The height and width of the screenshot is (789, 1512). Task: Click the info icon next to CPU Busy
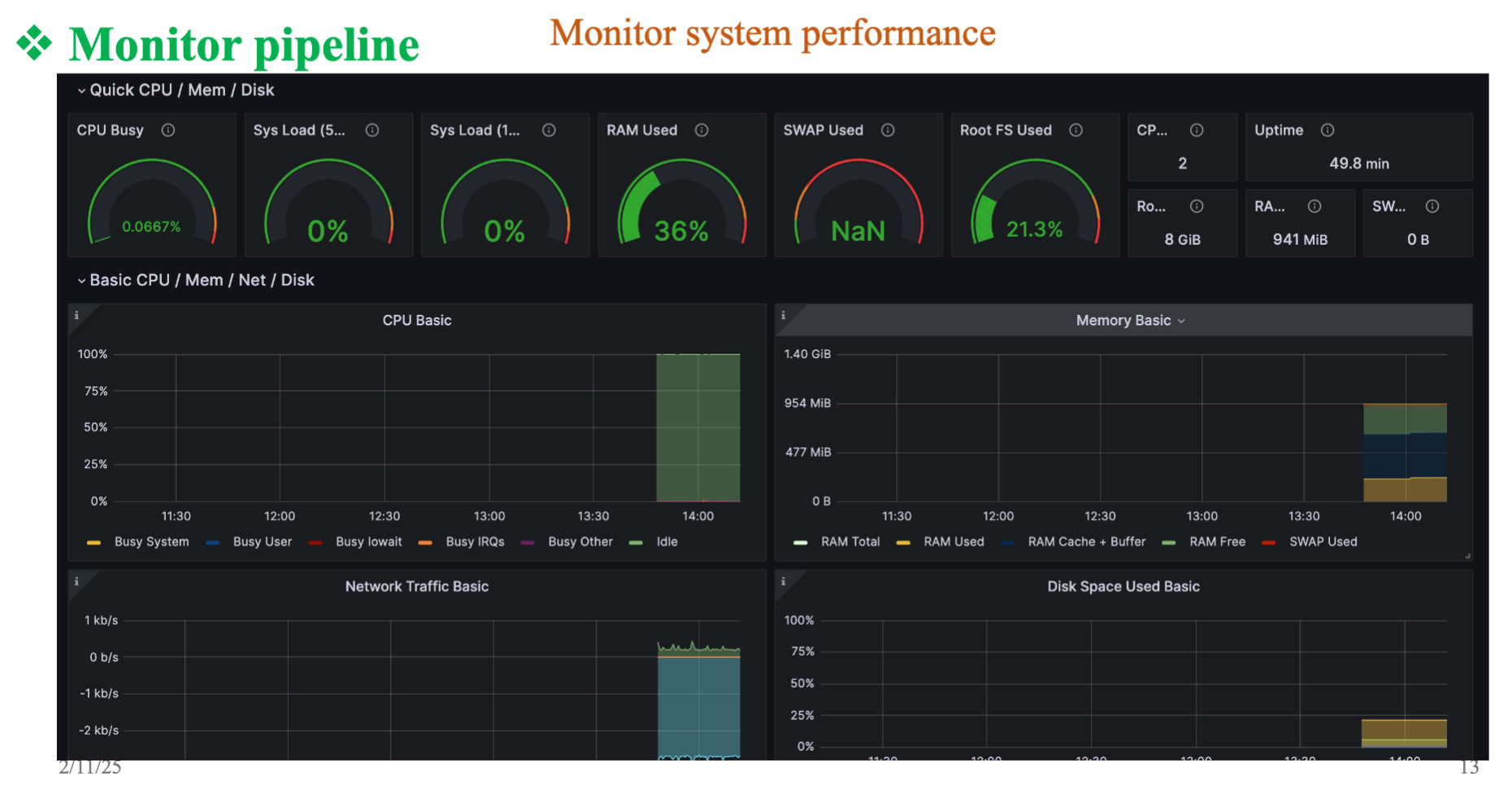click(x=168, y=130)
